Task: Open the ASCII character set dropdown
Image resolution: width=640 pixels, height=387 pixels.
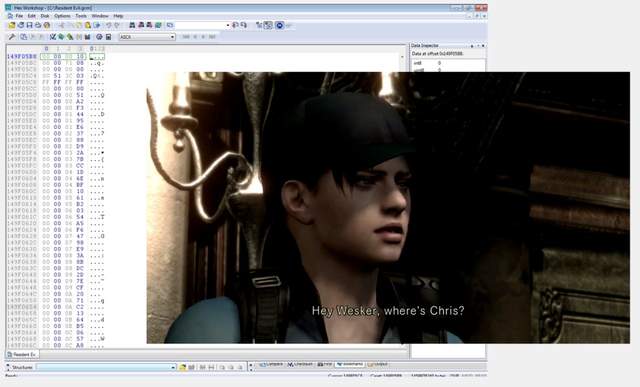Action: pyautogui.click(x=147, y=37)
